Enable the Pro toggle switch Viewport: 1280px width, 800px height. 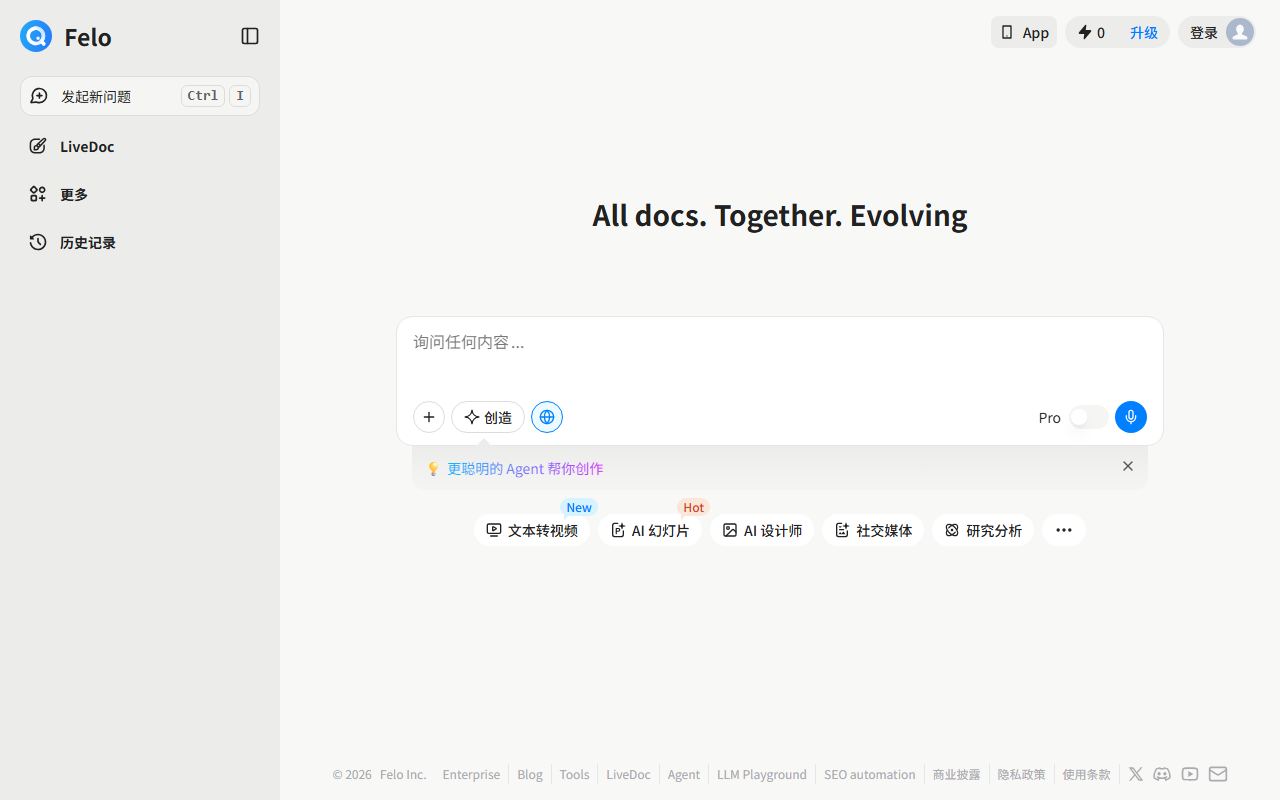click(1088, 417)
